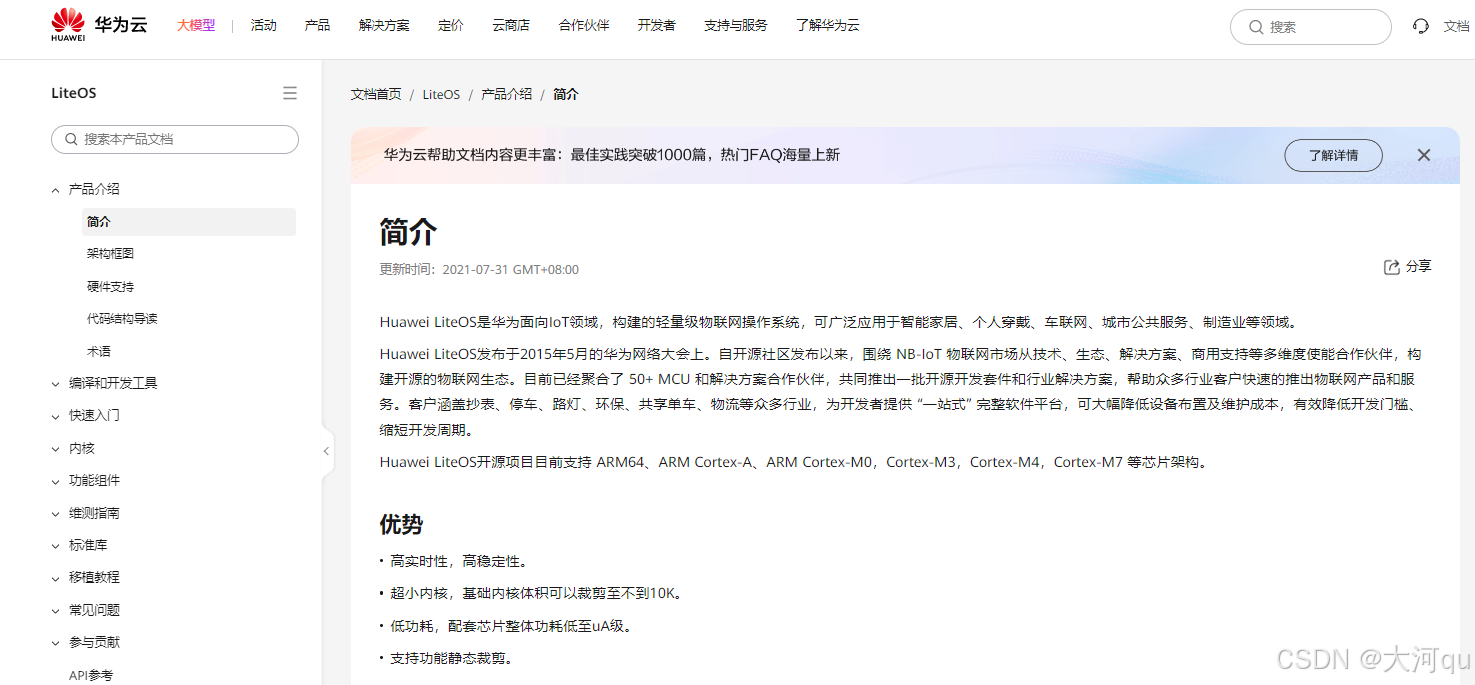Click the banner text about 1000 best practices
Image resolution: width=1475 pixels, height=685 pixels.
(x=612, y=155)
